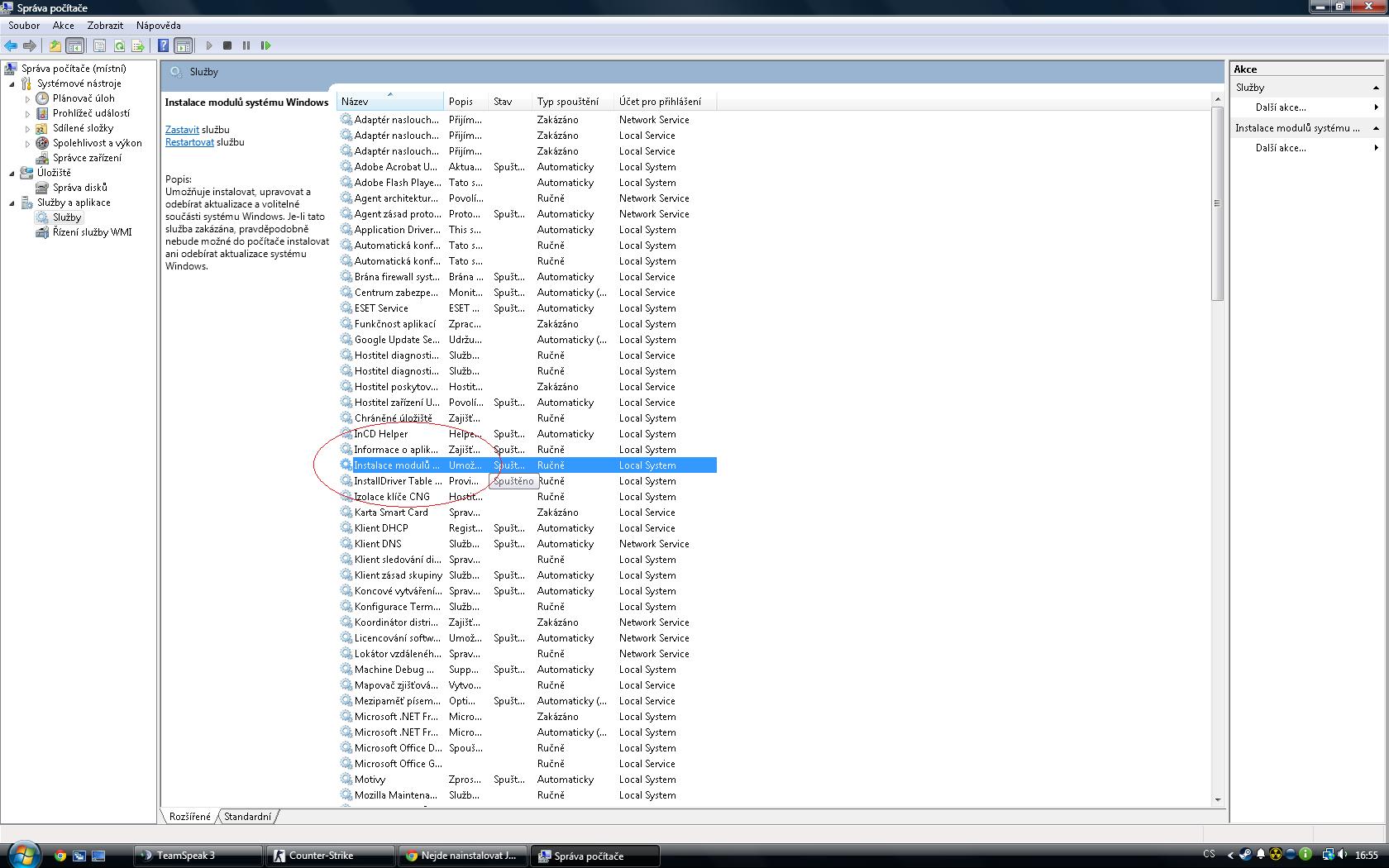Export the list using the toolbar icon
Viewport: 1389px width, 868px height.
pos(138,45)
